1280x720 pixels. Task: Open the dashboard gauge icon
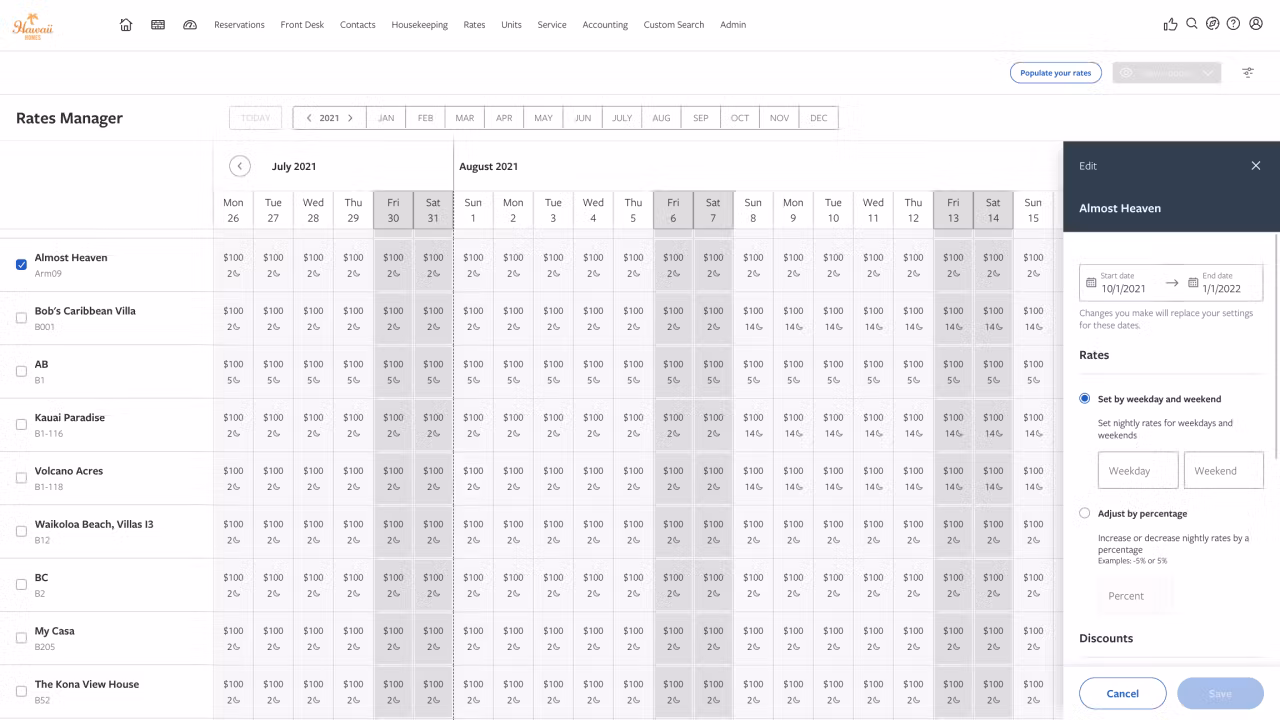click(190, 25)
